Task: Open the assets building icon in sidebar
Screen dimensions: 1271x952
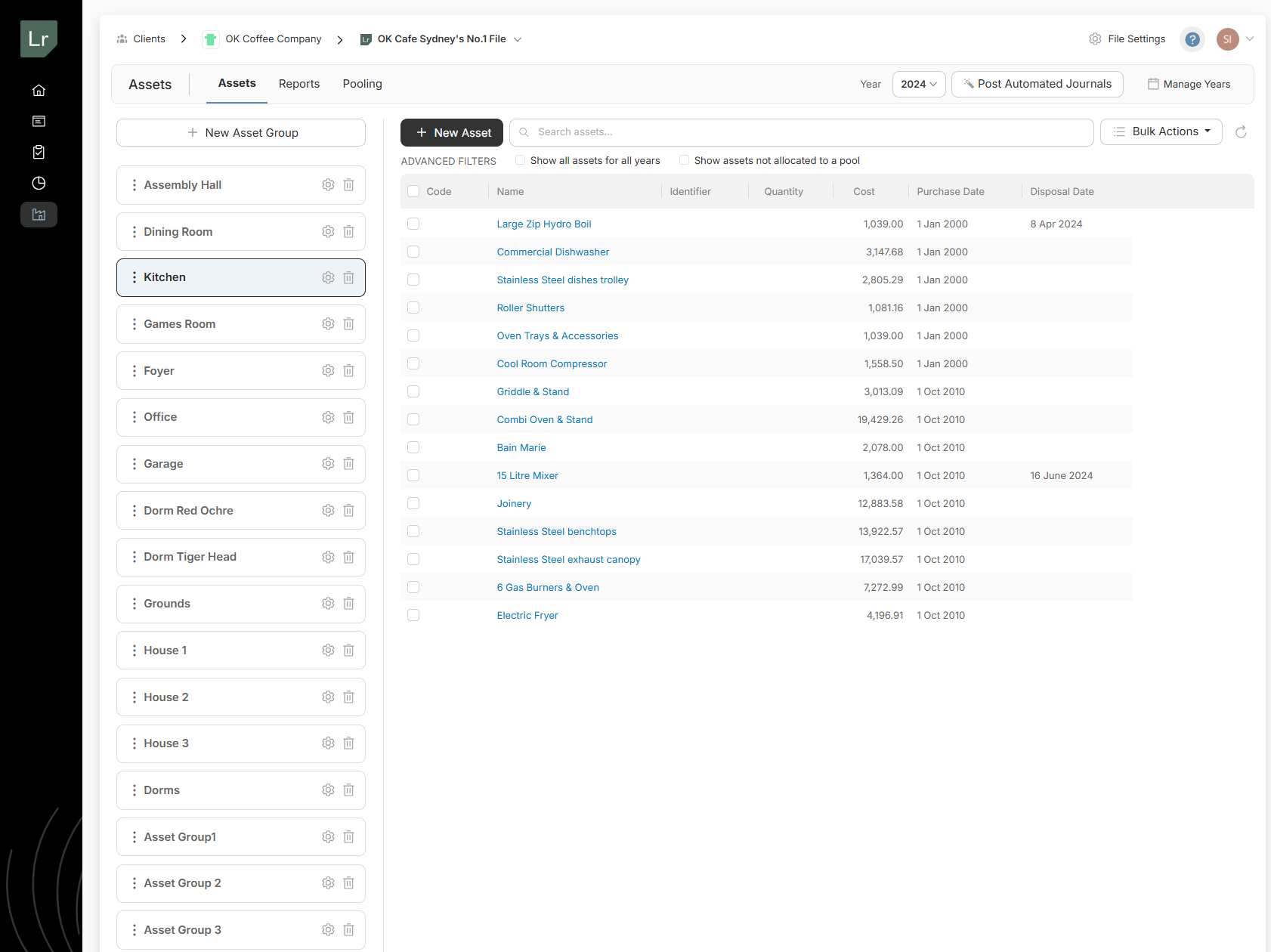Action: pos(39,215)
